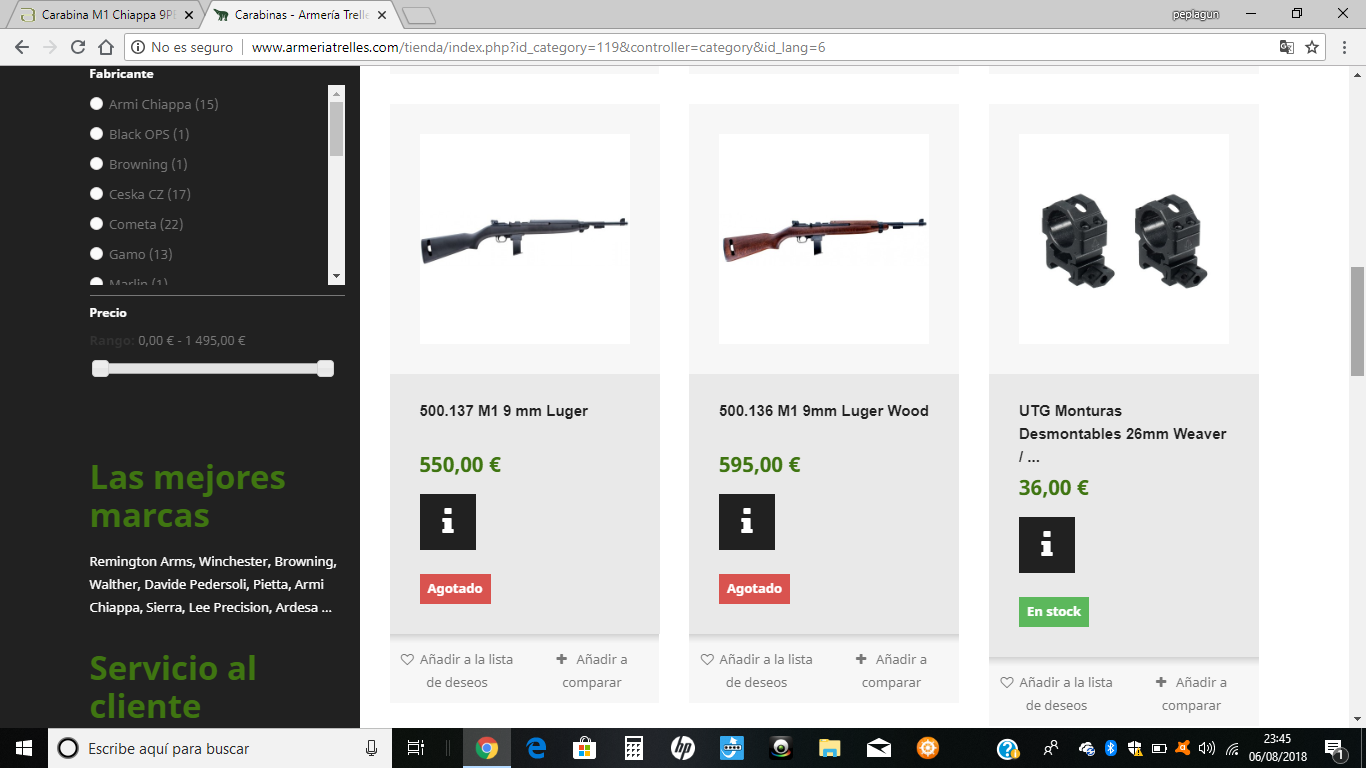
Task: Click the right price range slider handle
Action: pos(325,369)
